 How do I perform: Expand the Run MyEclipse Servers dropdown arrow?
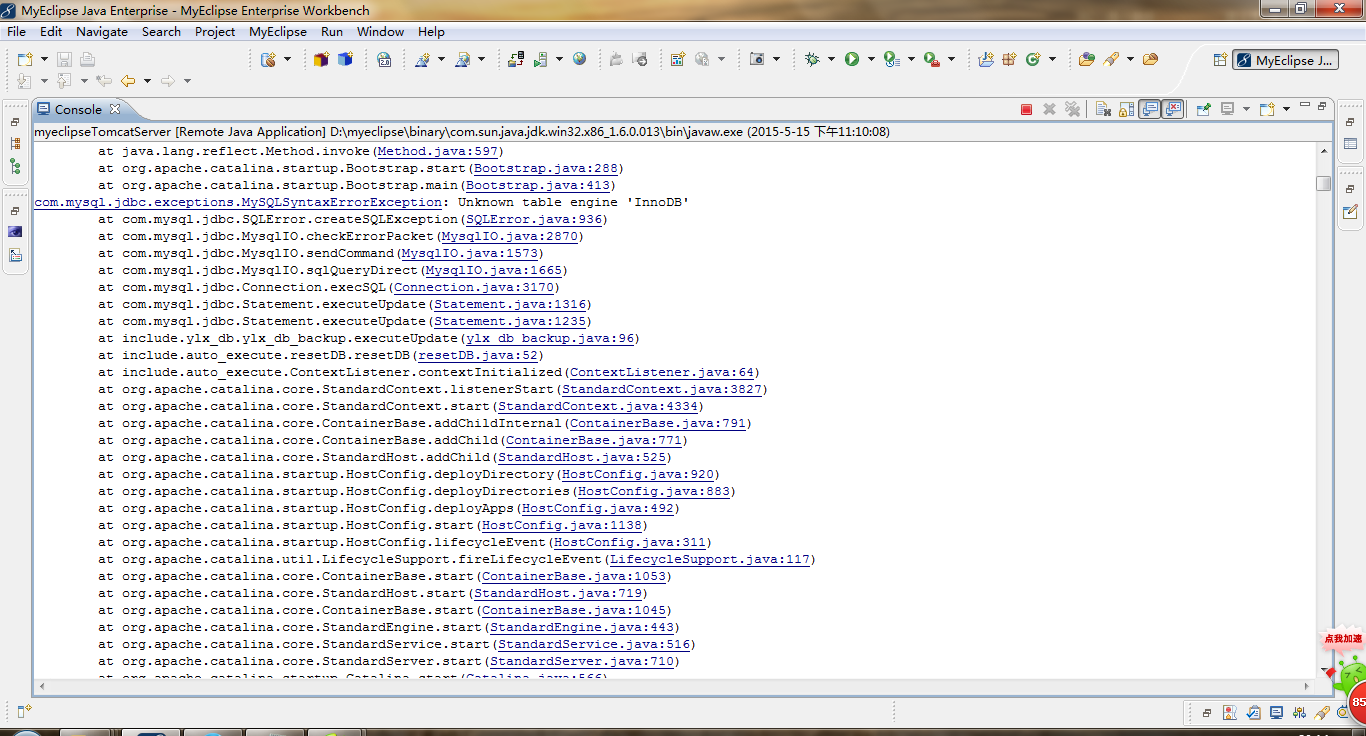559,59
